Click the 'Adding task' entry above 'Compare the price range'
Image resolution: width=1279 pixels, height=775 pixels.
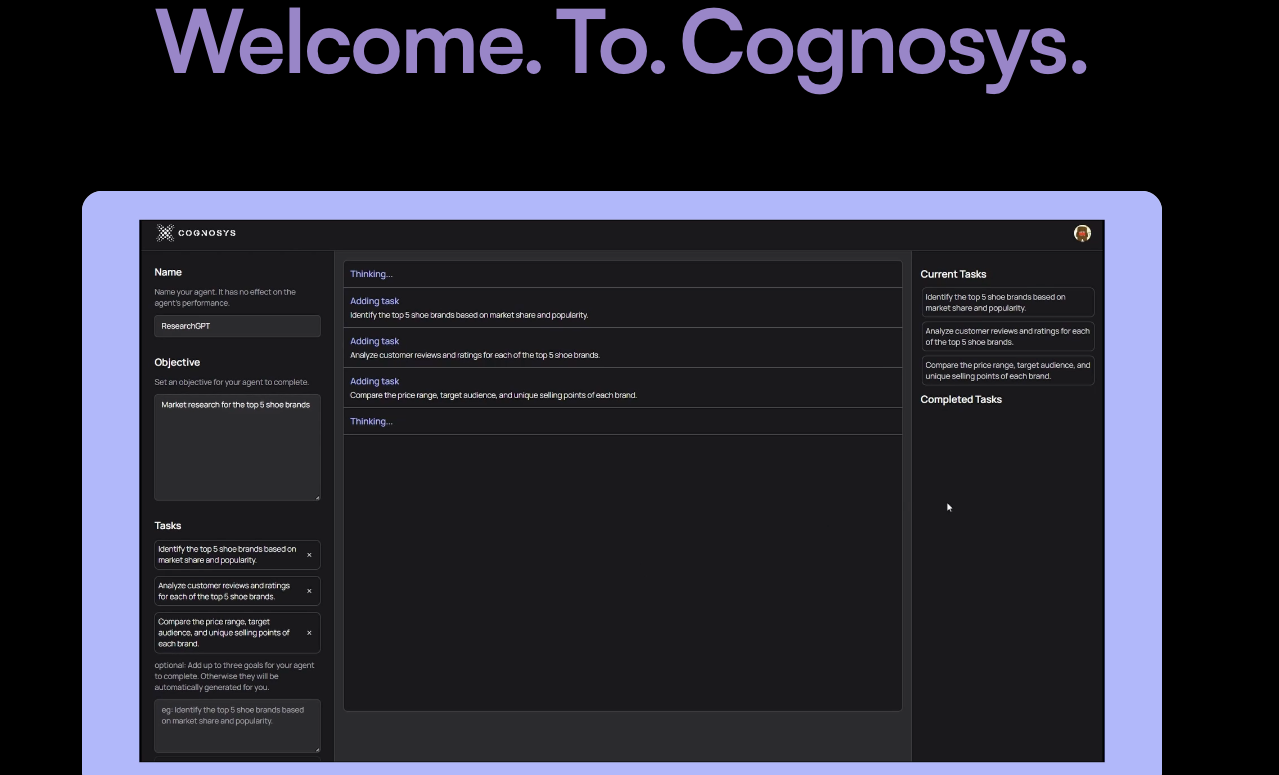[374, 381]
